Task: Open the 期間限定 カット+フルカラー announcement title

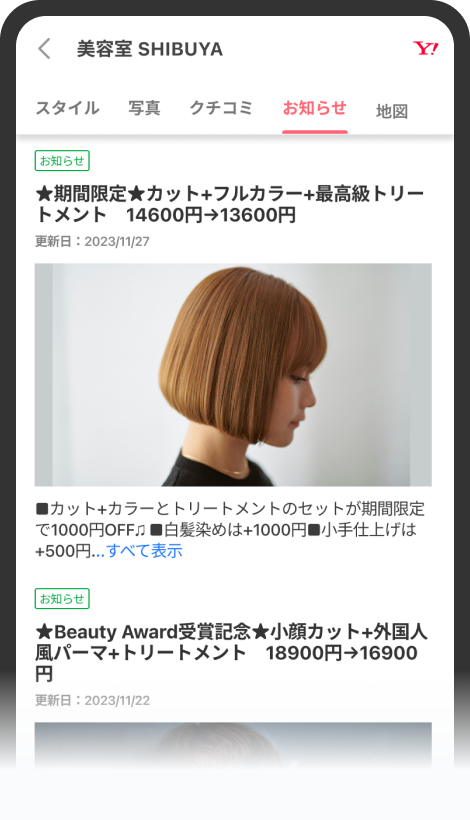Action: click(230, 204)
